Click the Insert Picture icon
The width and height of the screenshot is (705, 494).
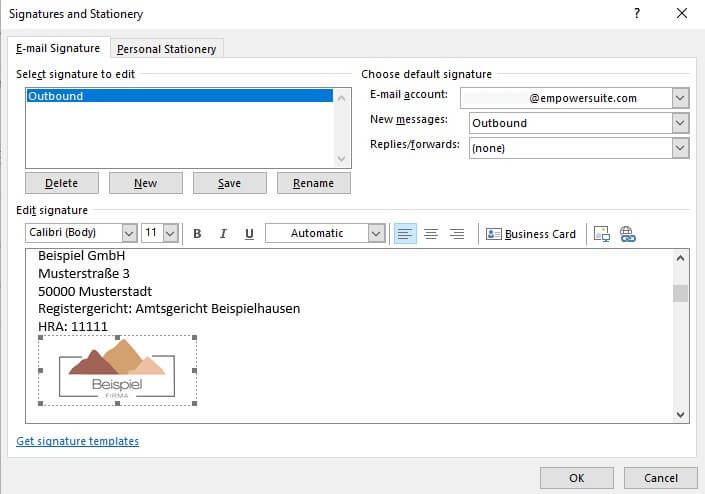pos(602,234)
